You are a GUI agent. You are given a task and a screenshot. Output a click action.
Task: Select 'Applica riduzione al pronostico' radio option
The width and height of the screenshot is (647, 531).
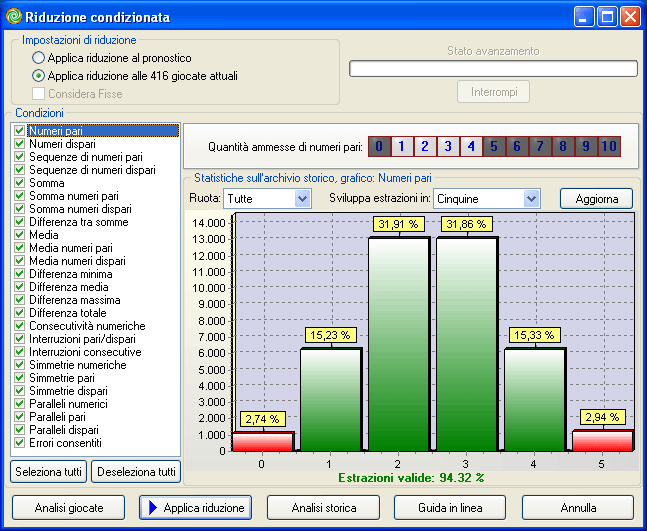pyautogui.click(x=38, y=59)
